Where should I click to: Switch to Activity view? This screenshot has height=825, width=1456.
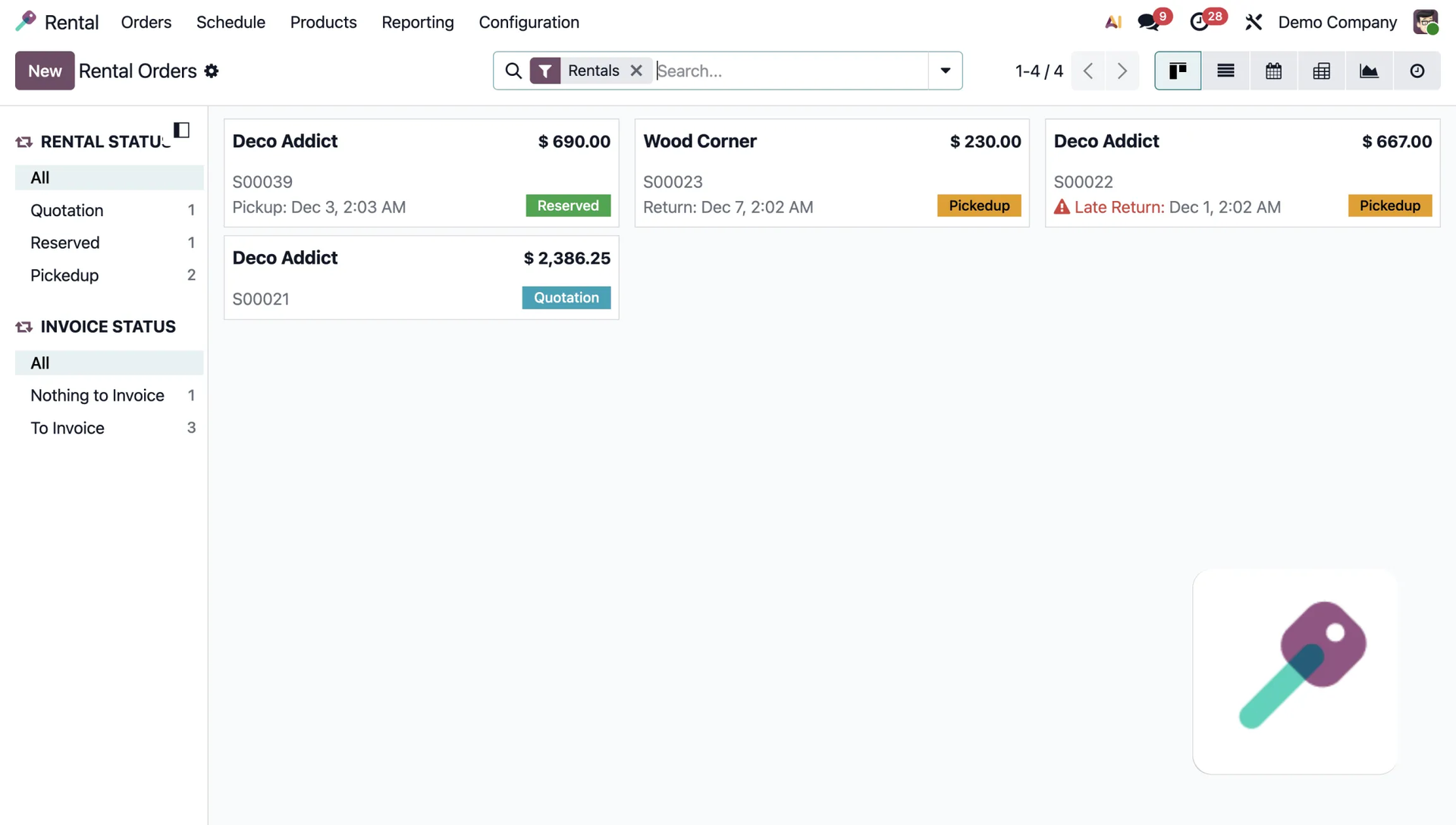[x=1417, y=71]
